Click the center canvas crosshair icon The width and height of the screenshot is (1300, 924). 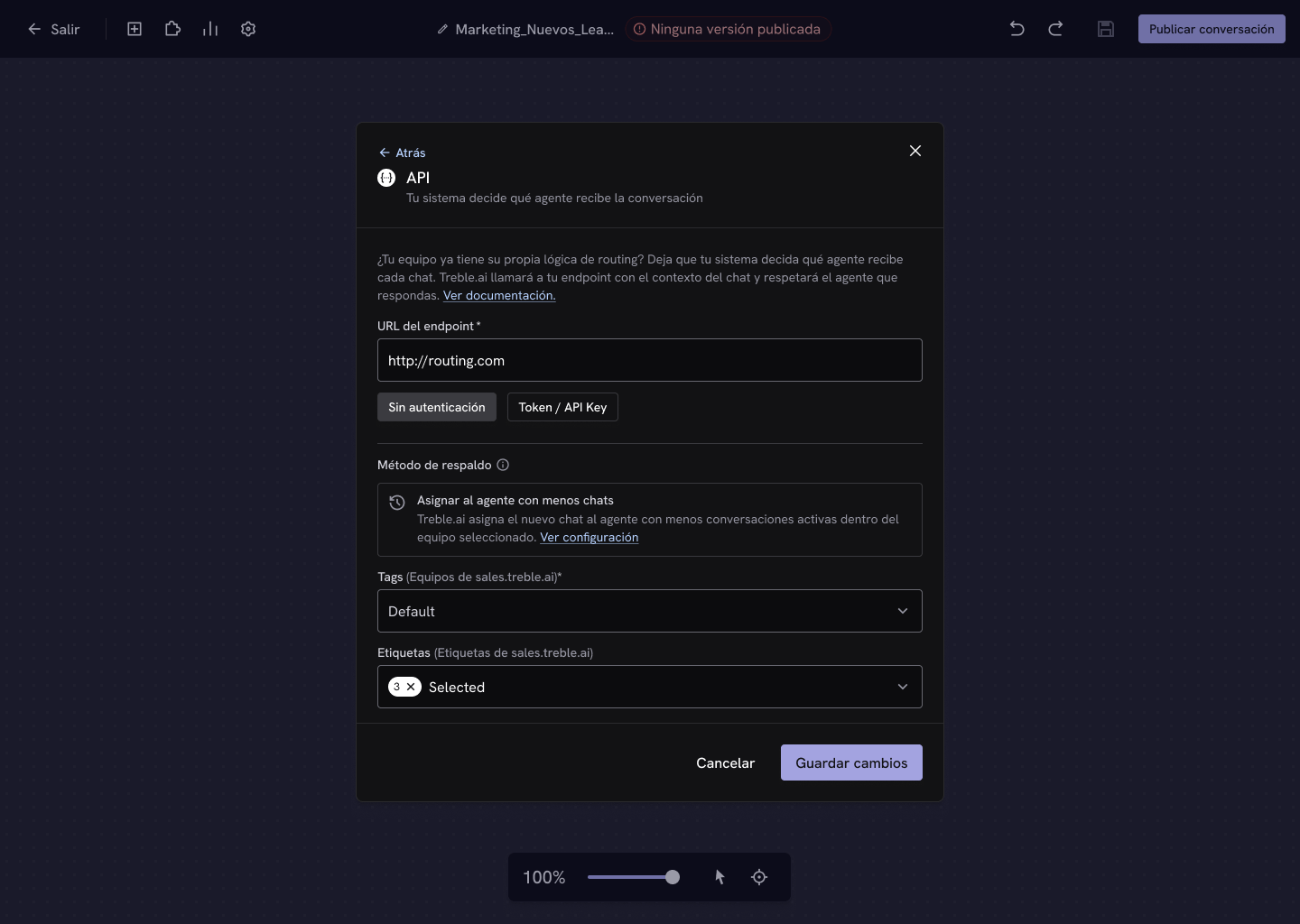coord(759,877)
